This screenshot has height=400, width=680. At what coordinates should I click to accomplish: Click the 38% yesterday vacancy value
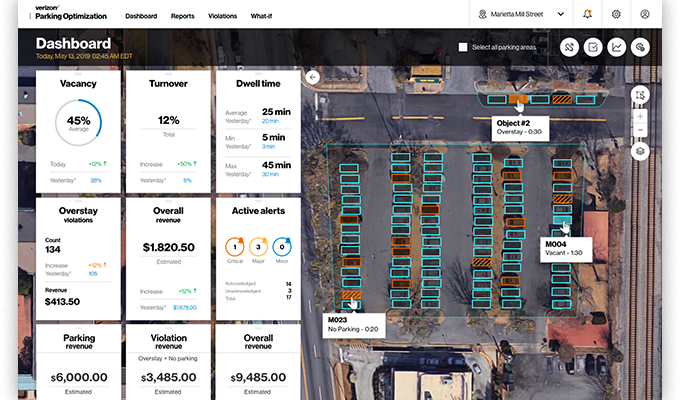point(95,180)
